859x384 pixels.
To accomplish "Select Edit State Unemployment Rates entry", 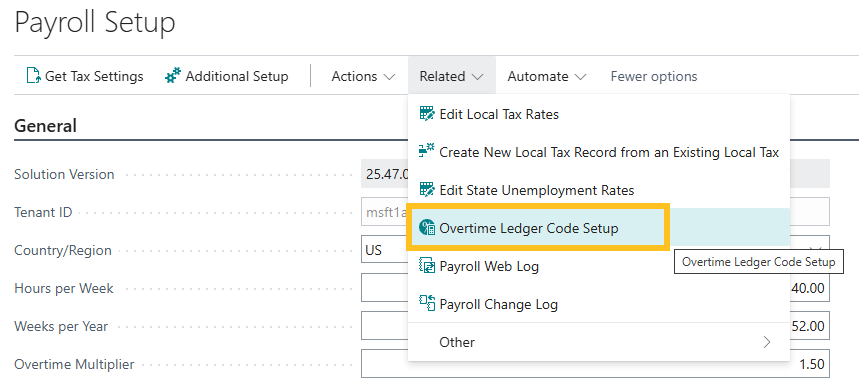I will point(600,190).
